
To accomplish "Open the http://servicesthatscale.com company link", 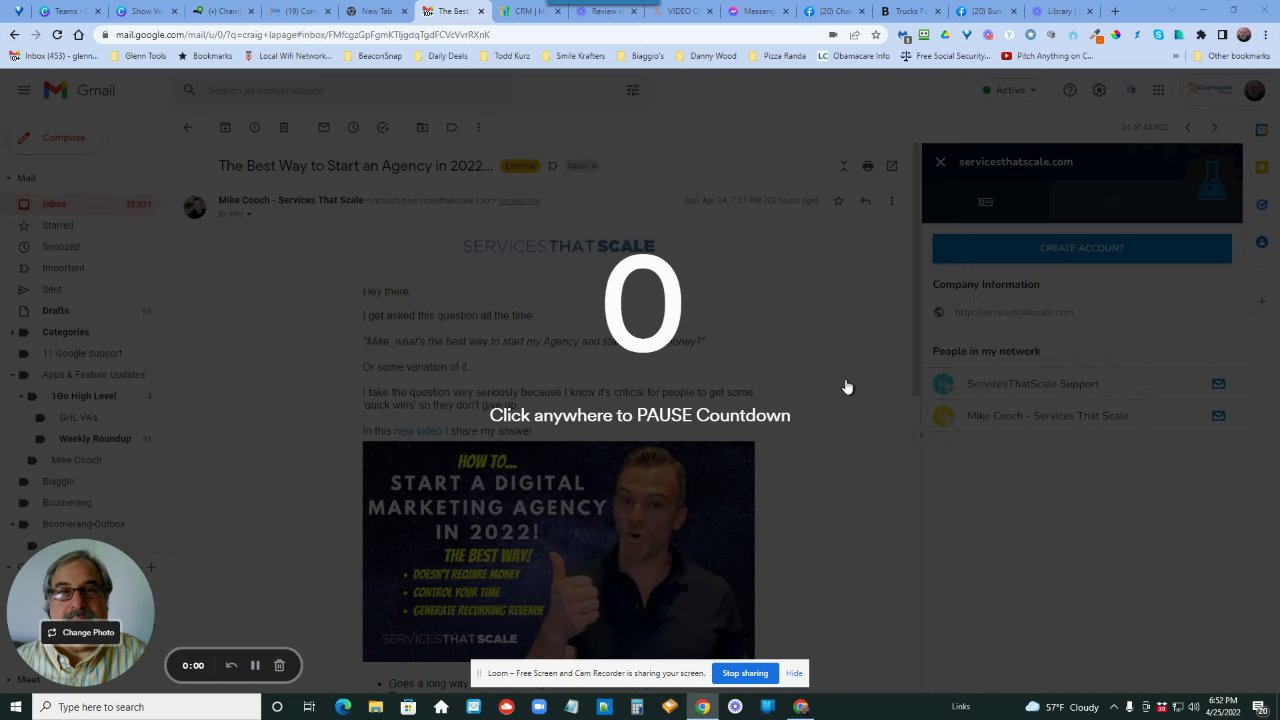I will pos(1014,312).
